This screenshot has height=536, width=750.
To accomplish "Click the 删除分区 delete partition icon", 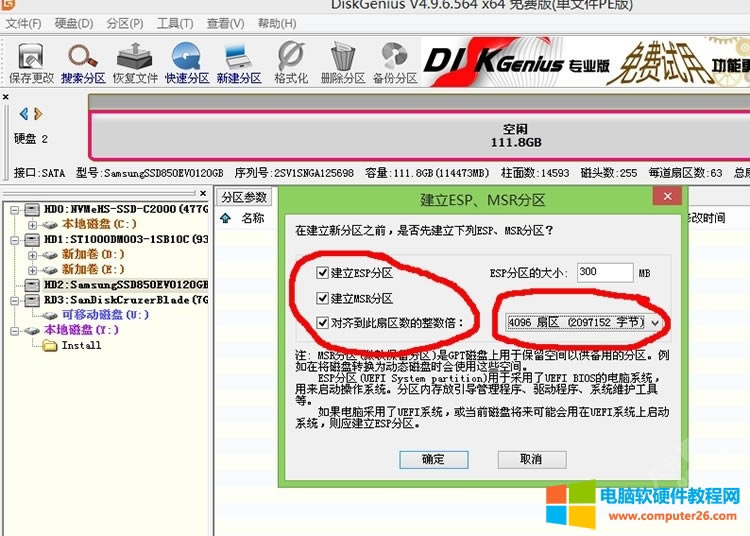I will tap(343, 62).
